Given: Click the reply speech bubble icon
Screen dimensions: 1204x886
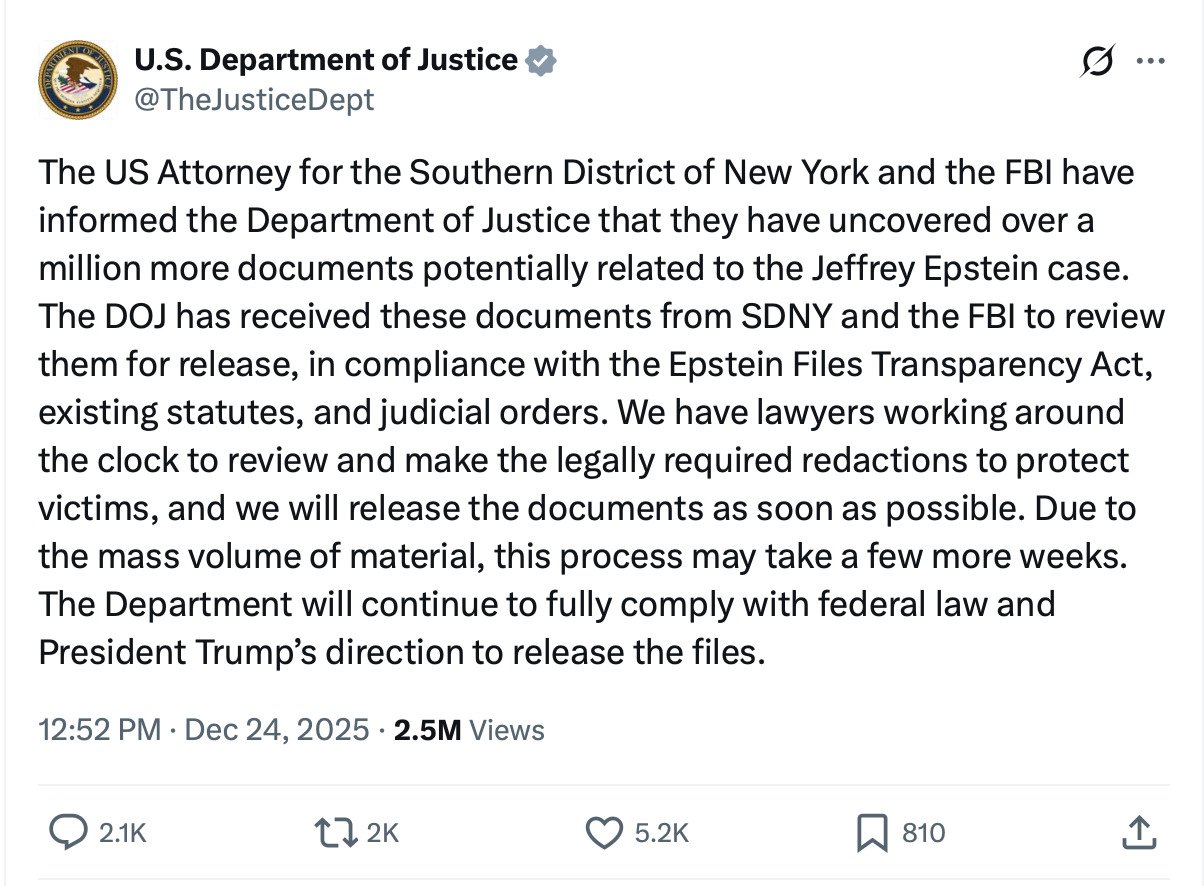Looking at the screenshot, I should 68,832.
